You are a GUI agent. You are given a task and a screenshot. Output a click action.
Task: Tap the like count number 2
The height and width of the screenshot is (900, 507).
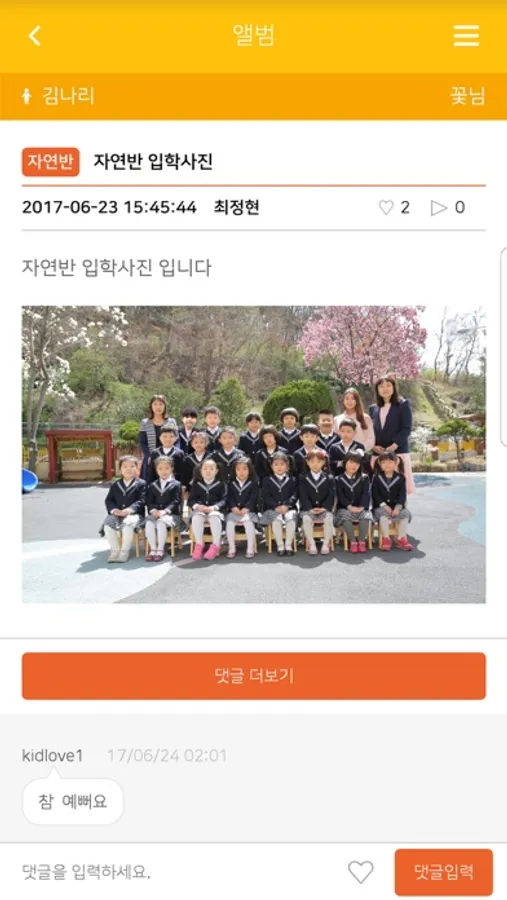pyautogui.click(x=405, y=207)
